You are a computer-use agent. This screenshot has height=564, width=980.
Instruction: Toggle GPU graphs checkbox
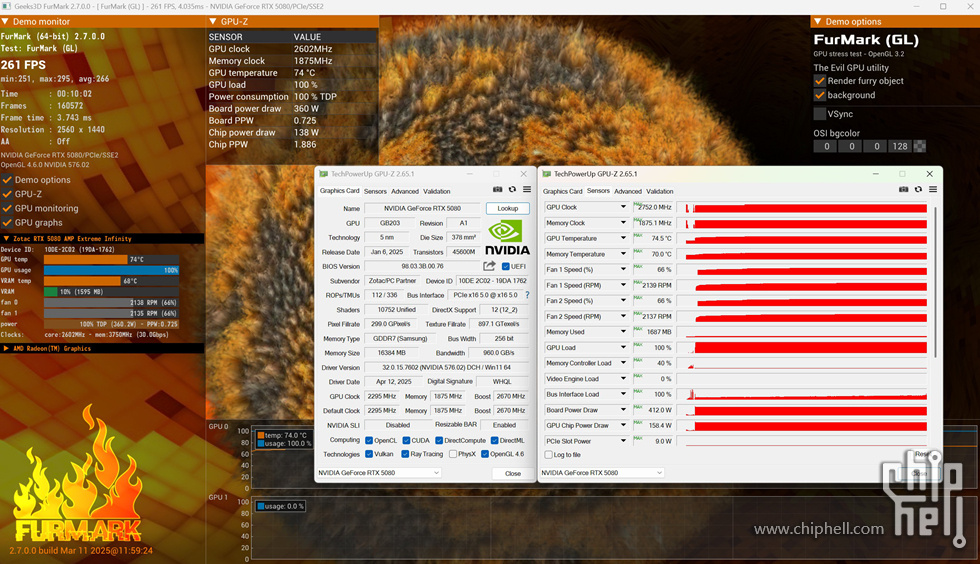point(8,223)
